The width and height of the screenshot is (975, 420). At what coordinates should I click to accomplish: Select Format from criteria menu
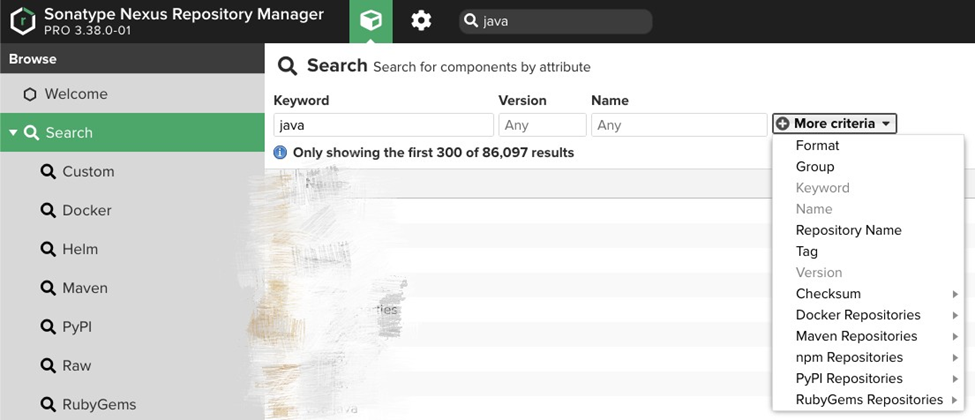point(817,146)
